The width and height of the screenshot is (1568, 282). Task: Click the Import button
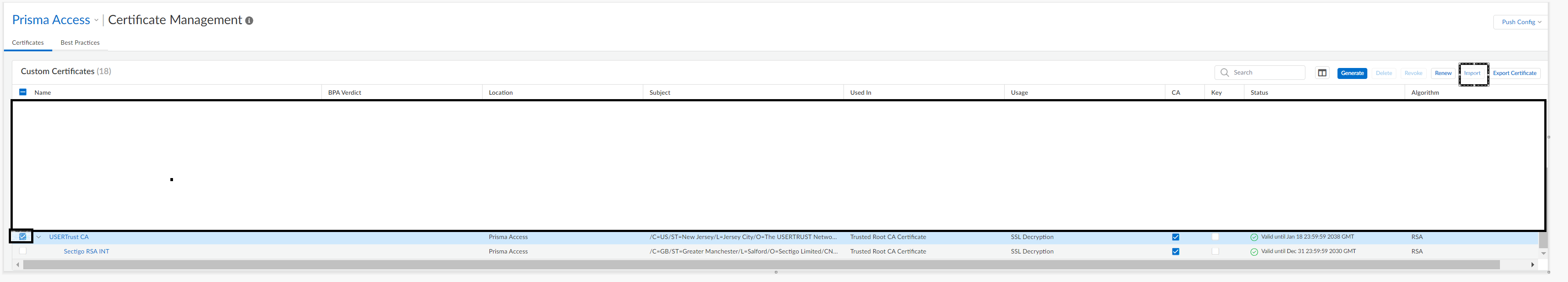1472,73
